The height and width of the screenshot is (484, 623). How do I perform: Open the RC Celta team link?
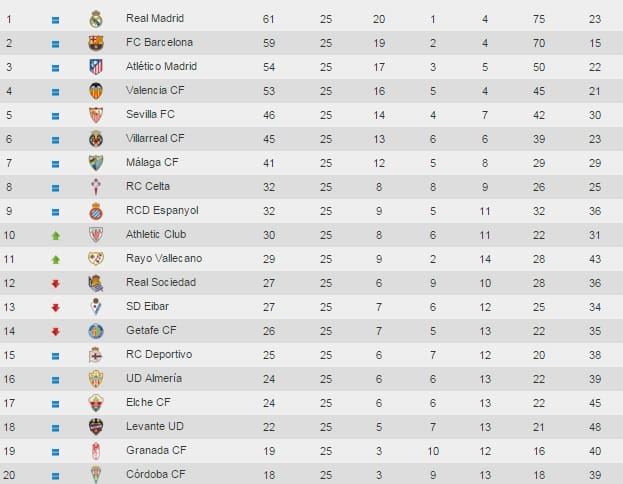pos(148,186)
